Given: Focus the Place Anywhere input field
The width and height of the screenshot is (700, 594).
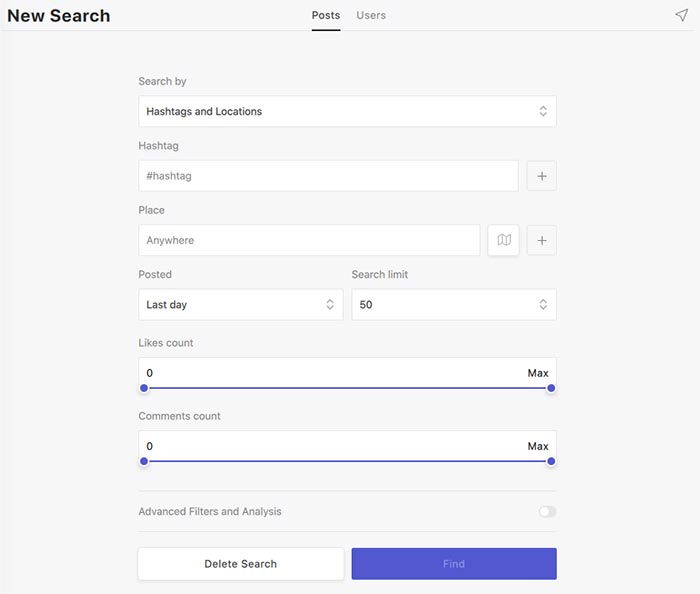Looking at the screenshot, I should click(x=309, y=240).
